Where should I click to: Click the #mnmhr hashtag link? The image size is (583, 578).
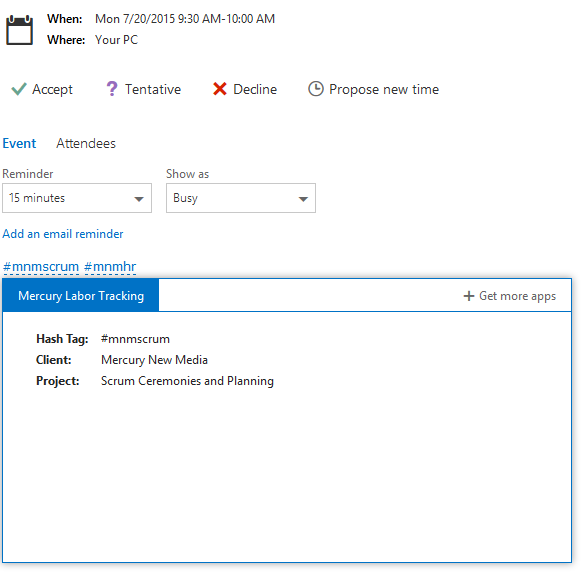(x=110, y=267)
